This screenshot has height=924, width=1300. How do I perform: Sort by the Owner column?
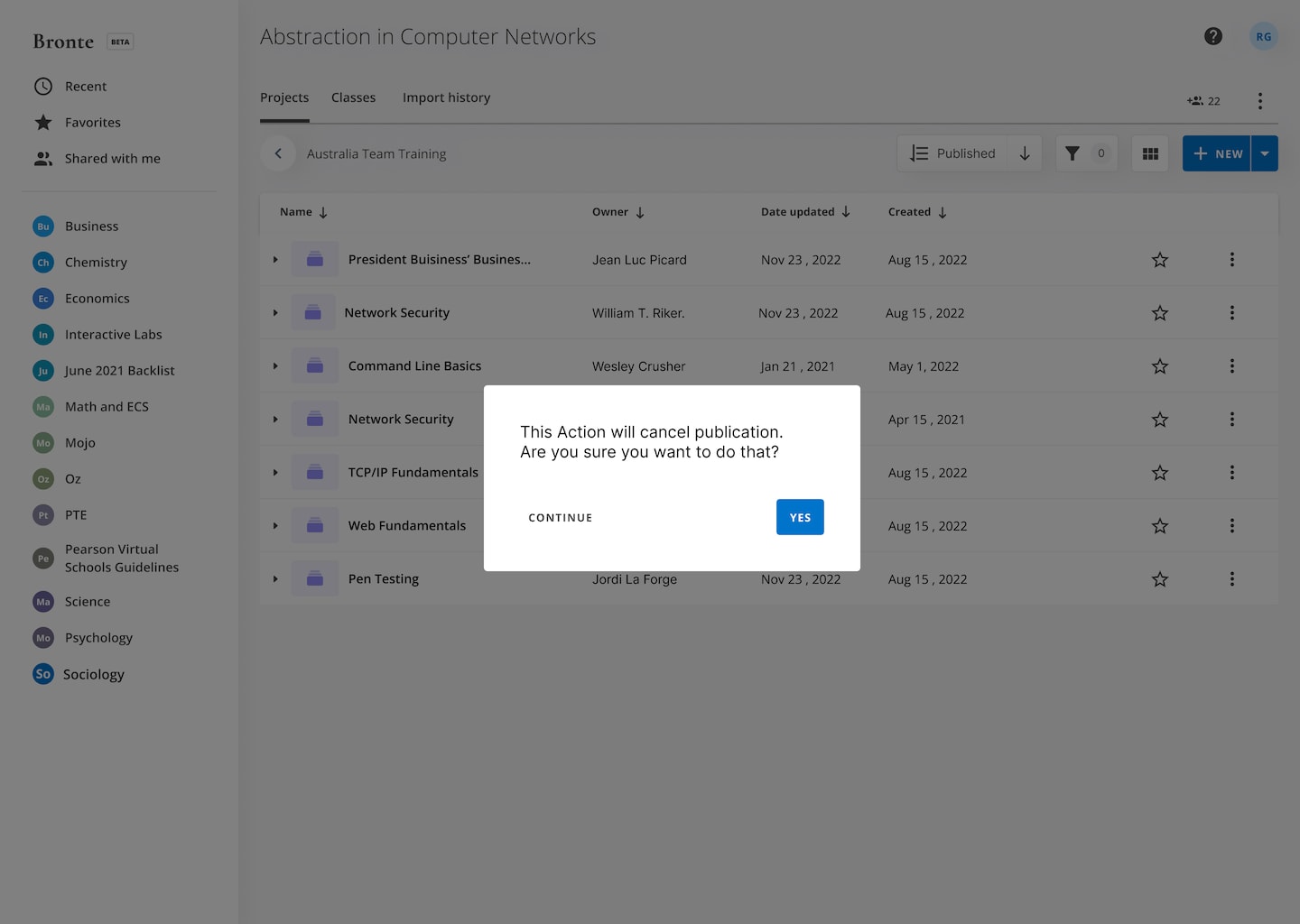point(618,212)
